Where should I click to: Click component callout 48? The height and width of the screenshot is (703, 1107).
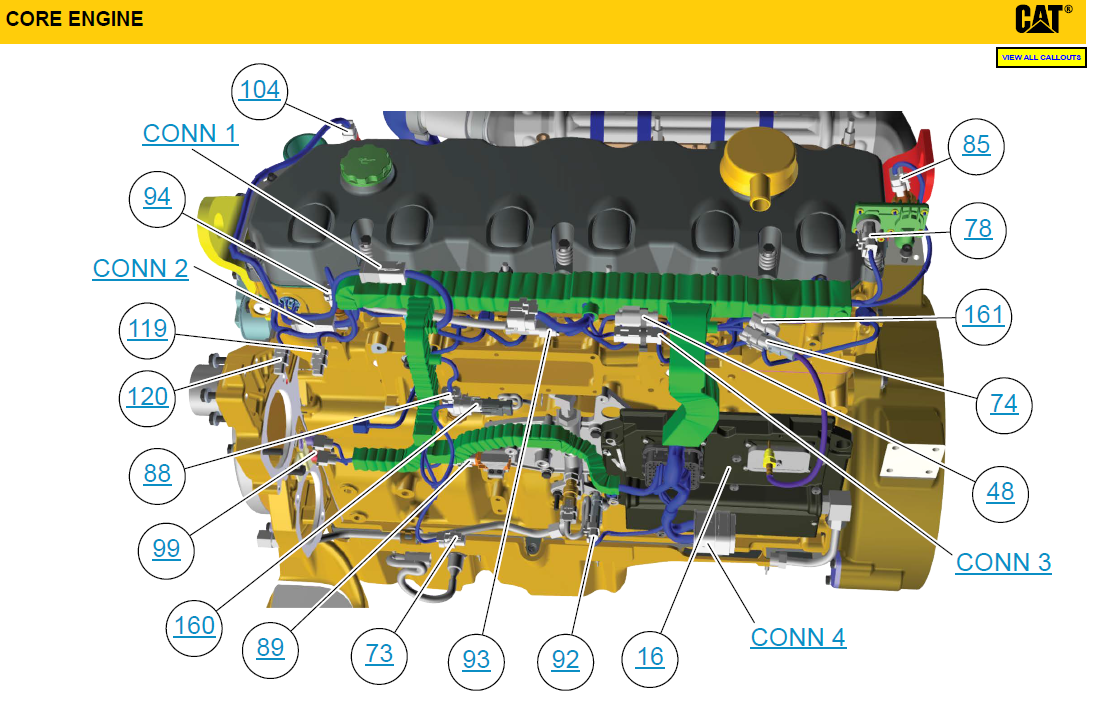pos(1000,491)
